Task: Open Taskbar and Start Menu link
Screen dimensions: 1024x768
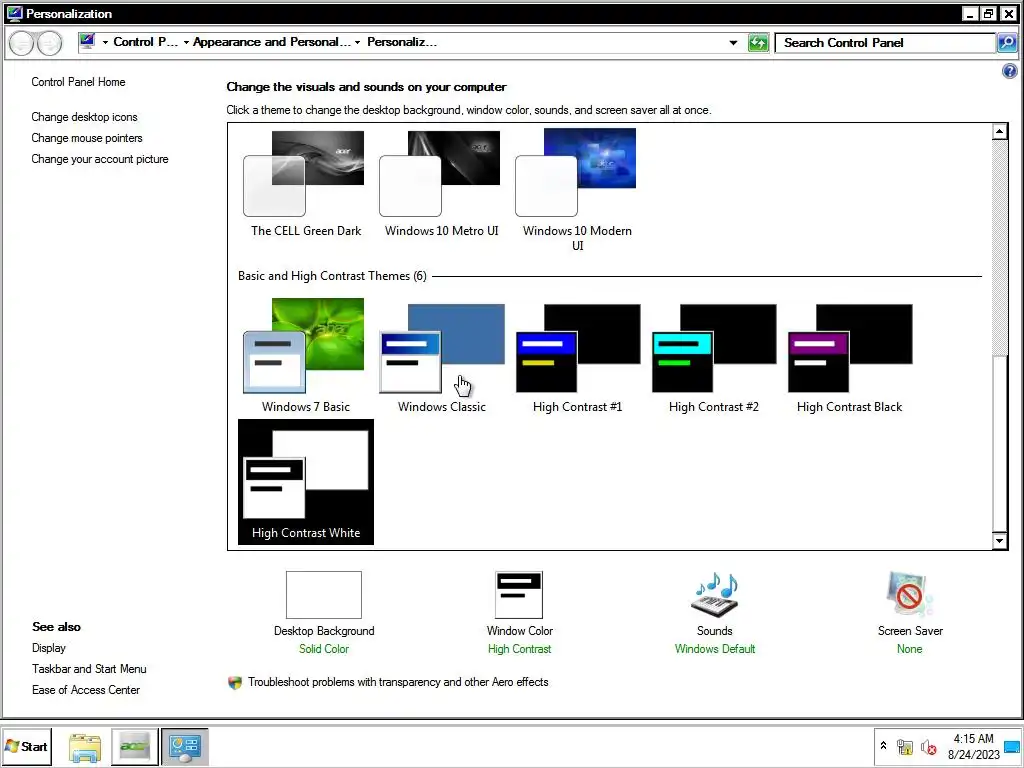Action: point(89,669)
